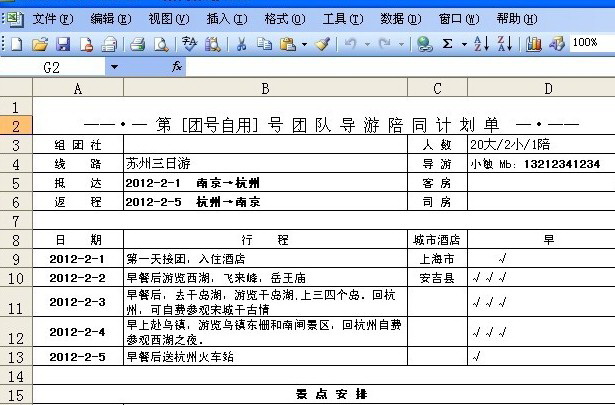Expand the Undo history dropdown arrow
Viewport: 615px width, 405px height.
367,44
